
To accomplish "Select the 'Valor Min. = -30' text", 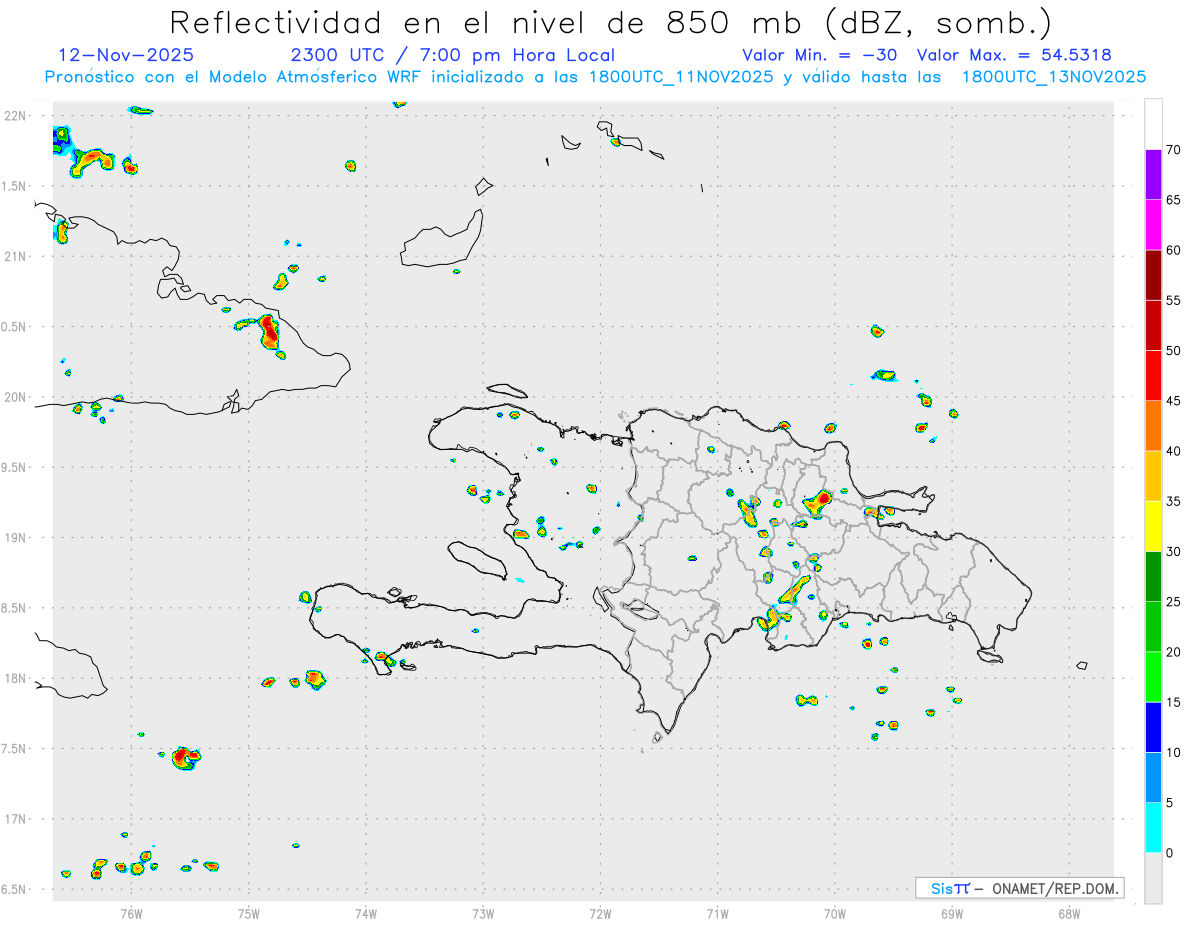I will 819,55.
